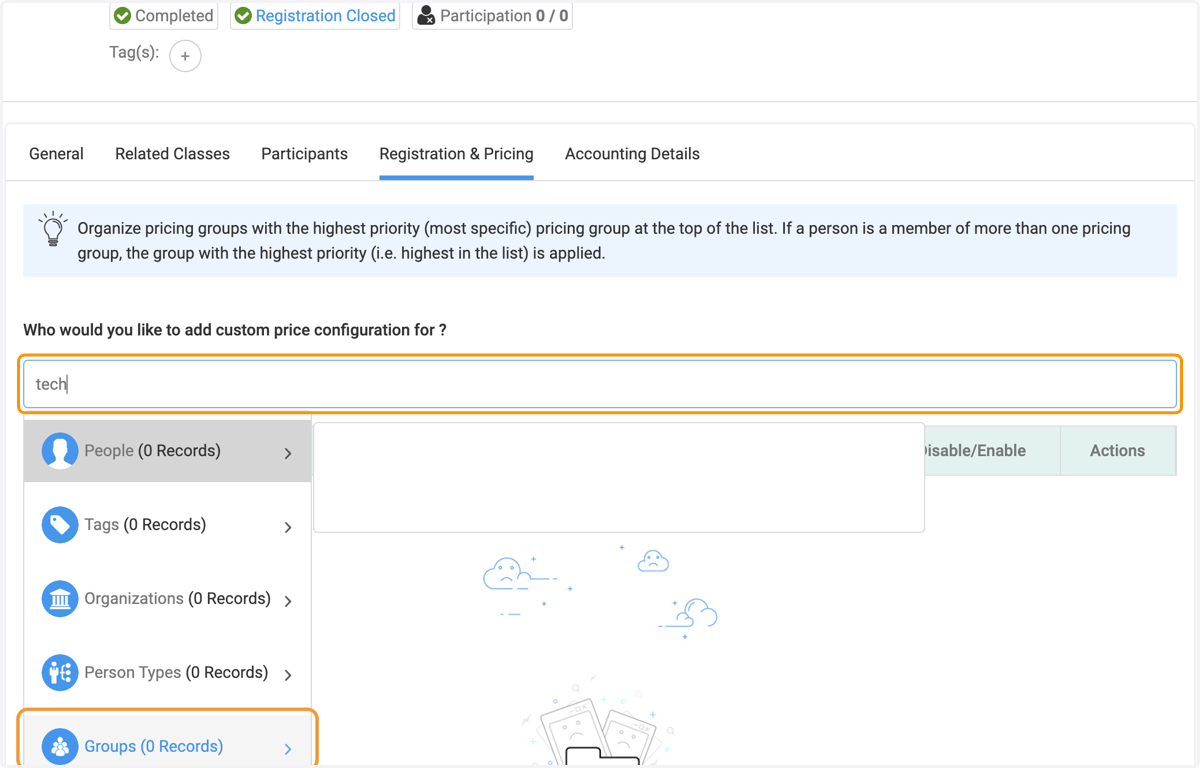Open the Related Classes tab

pos(172,154)
